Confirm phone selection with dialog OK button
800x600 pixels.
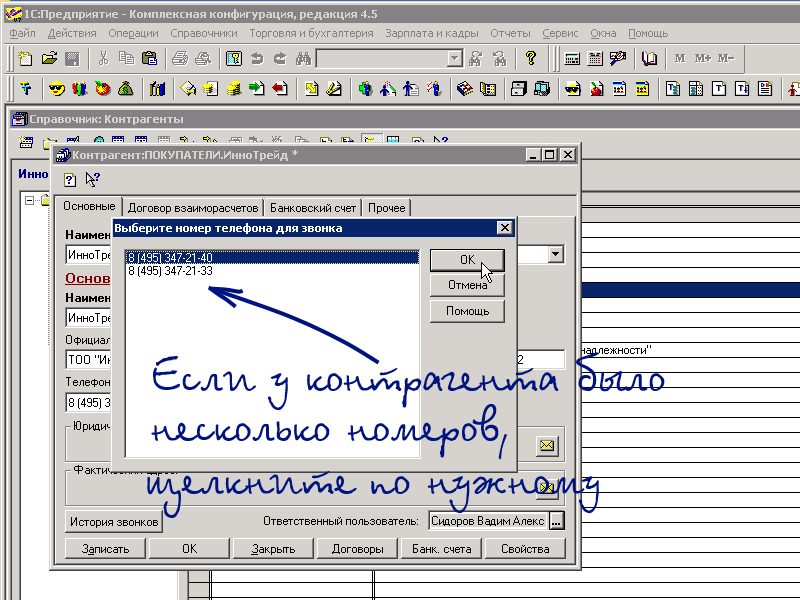click(x=467, y=260)
